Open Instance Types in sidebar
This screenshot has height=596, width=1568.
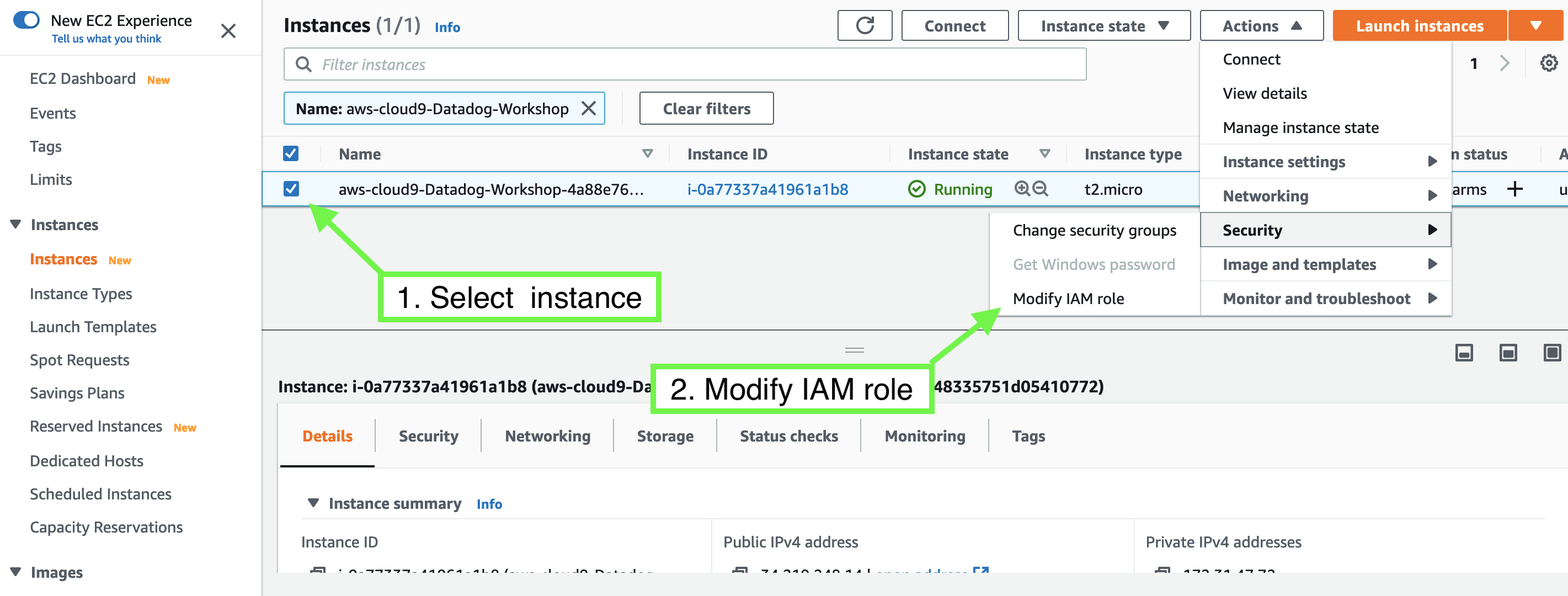click(81, 294)
